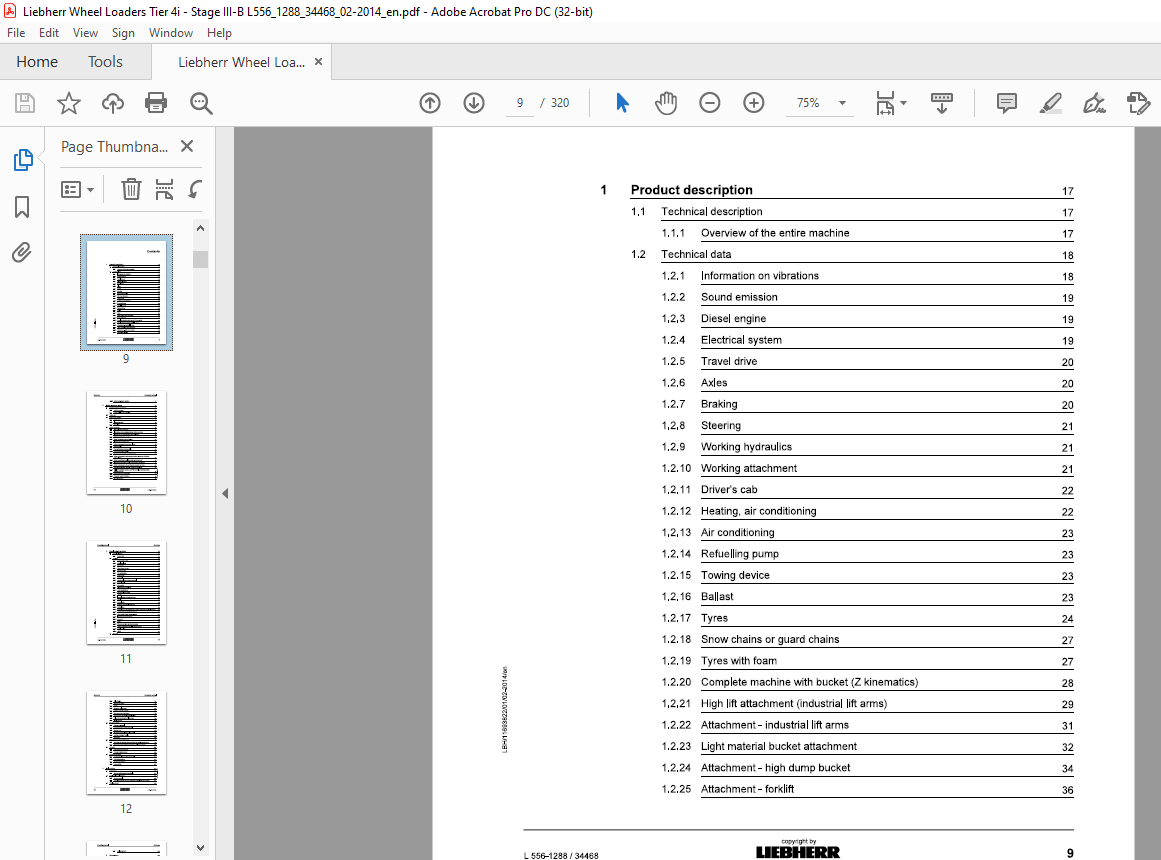The image size is (1161, 860).
Task: Select page 12 thumbnail
Action: [127, 743]
